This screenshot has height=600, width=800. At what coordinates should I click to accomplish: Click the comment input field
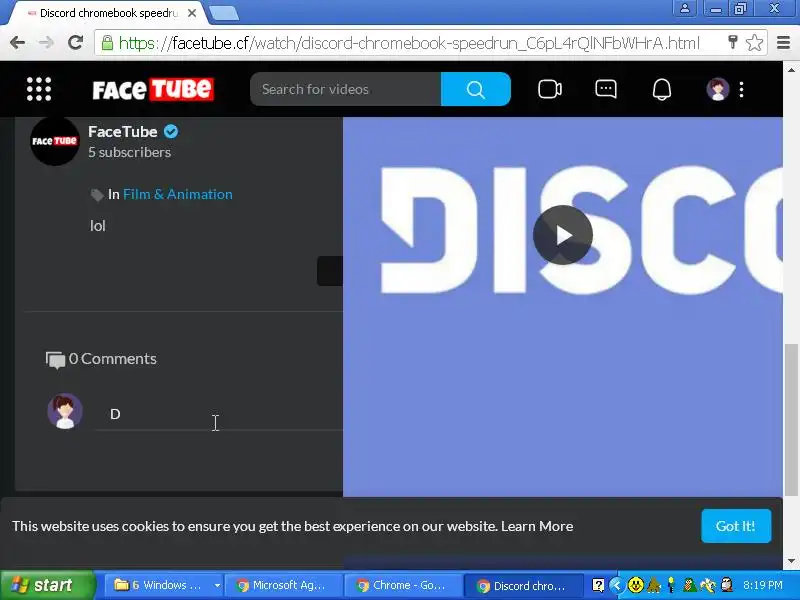pyautogui.click(x=219, y=414)
